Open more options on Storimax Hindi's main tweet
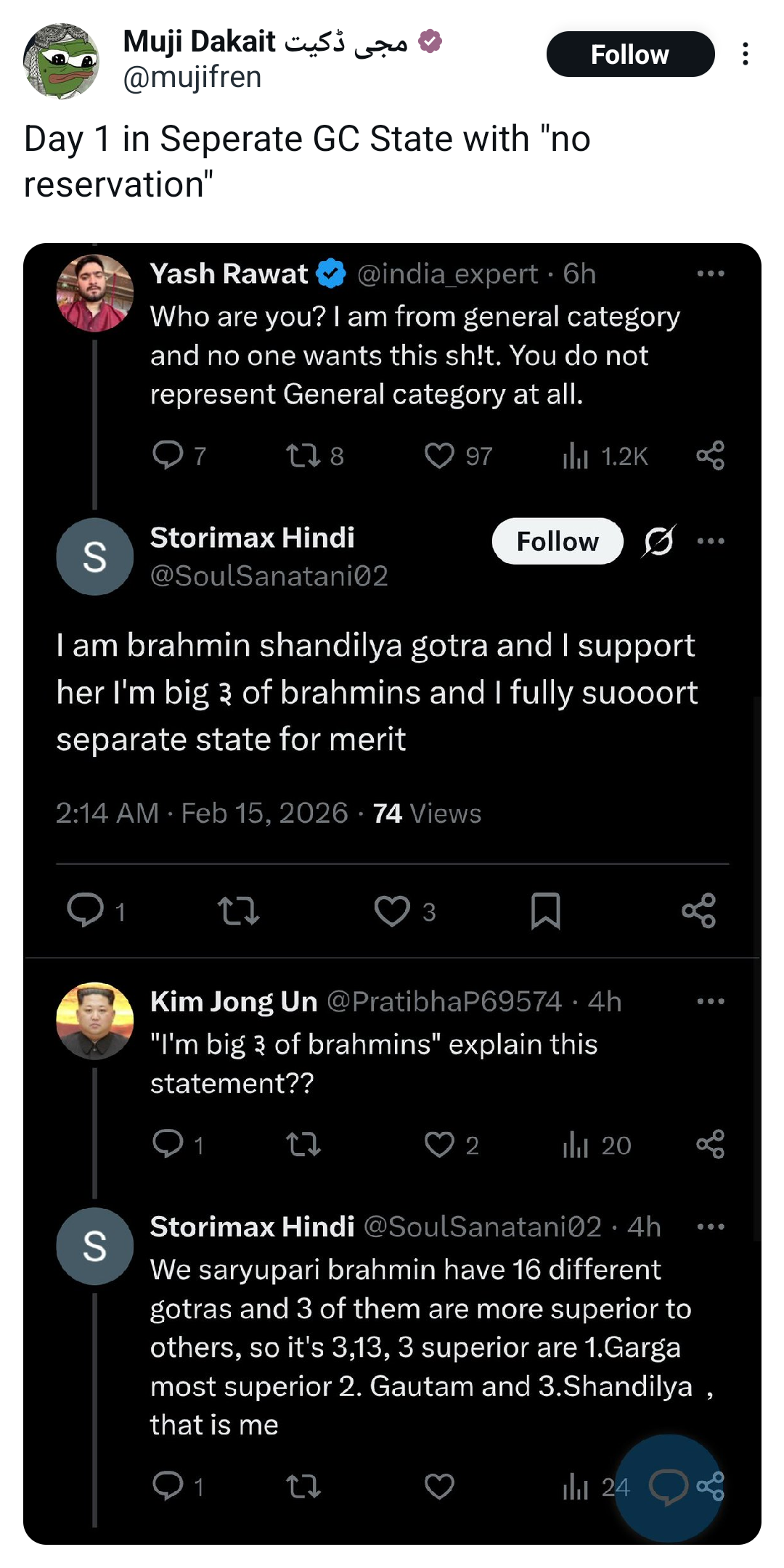The image size is (784, 1568). click(x=710, y=541)
